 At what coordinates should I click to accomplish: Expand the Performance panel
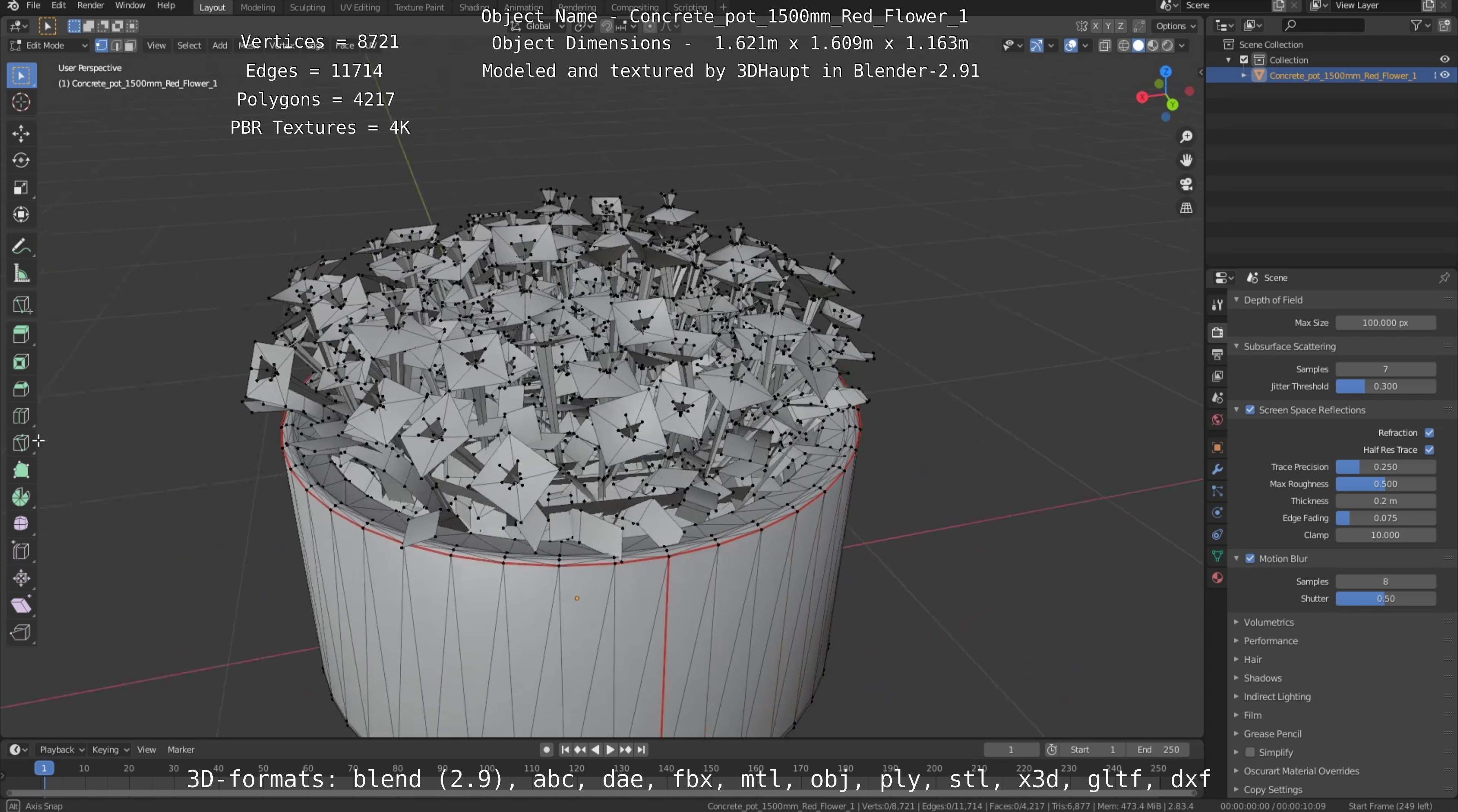(1237, 641)
